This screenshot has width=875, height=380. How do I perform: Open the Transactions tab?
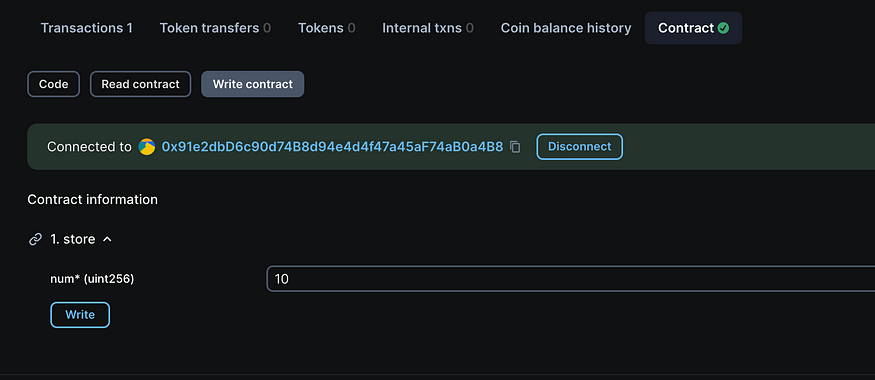coord(86,28)
